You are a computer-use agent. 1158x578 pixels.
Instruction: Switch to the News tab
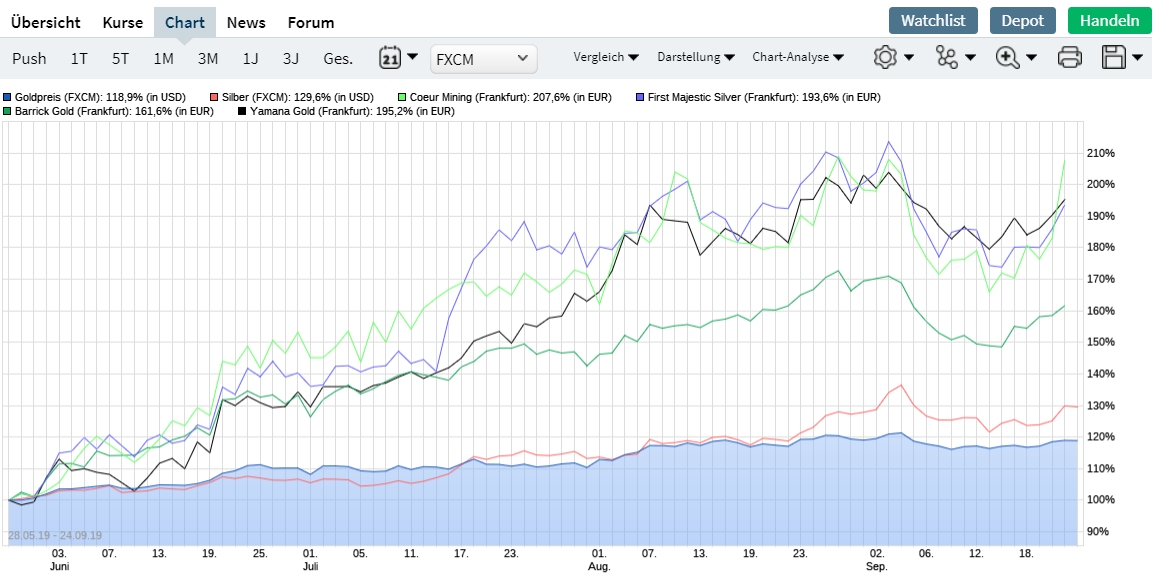(246, 22)
